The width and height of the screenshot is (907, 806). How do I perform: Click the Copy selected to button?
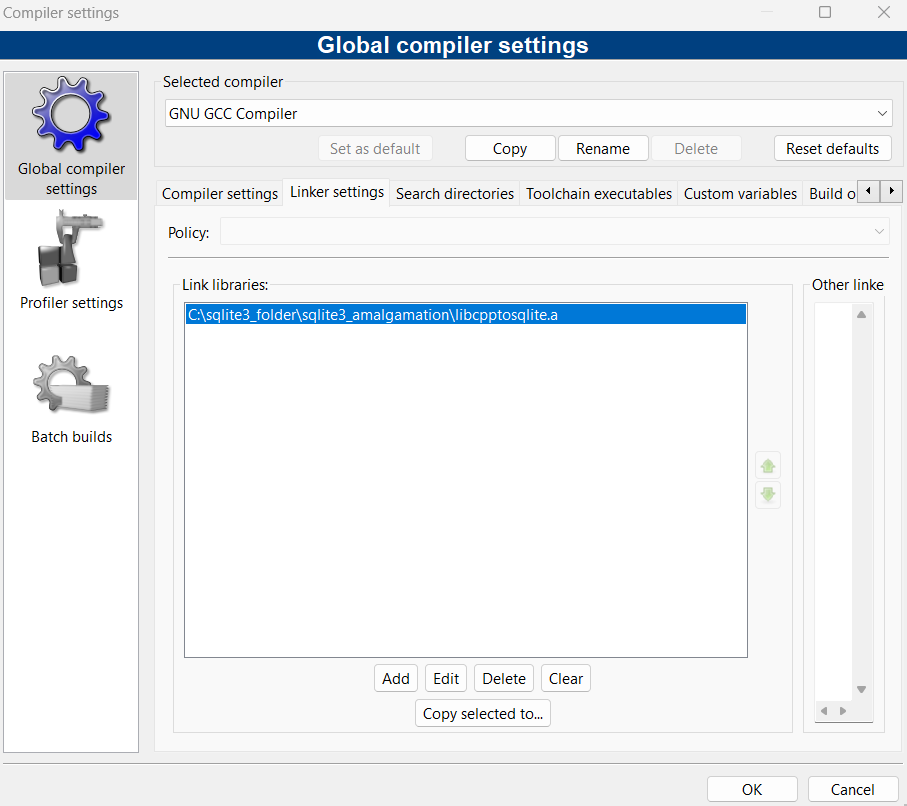(482, 713)
